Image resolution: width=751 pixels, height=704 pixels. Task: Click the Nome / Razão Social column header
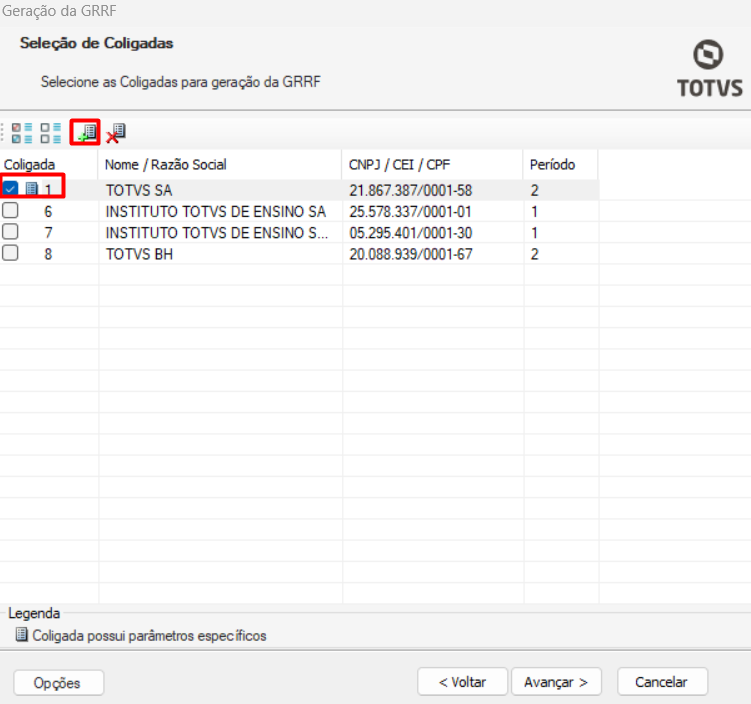click(220, 164)
